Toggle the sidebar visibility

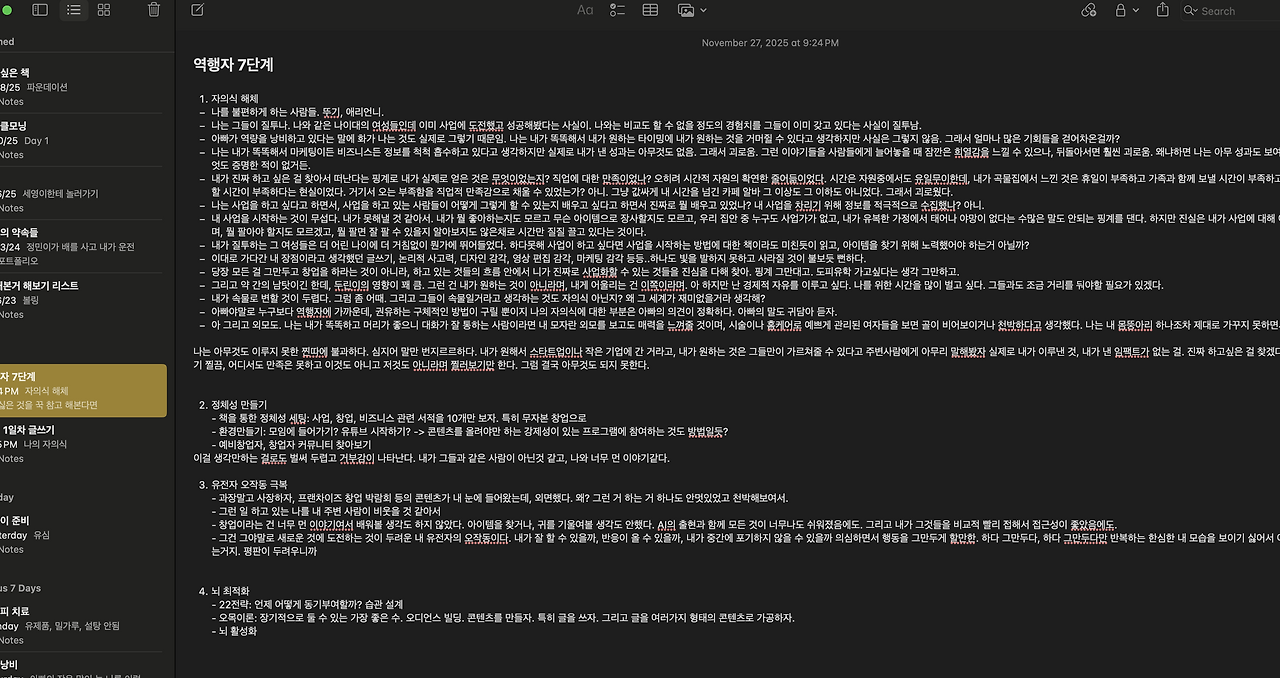point(38,10)
